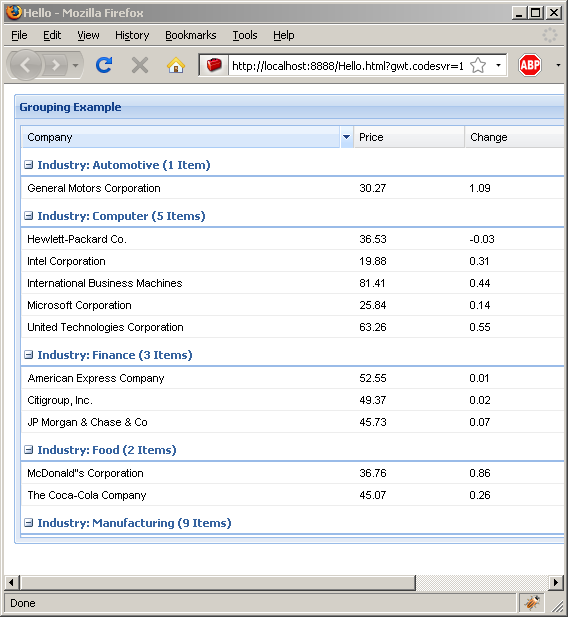Go back with the Back arrow button
The image size is (568, 617).
[25, 65]
